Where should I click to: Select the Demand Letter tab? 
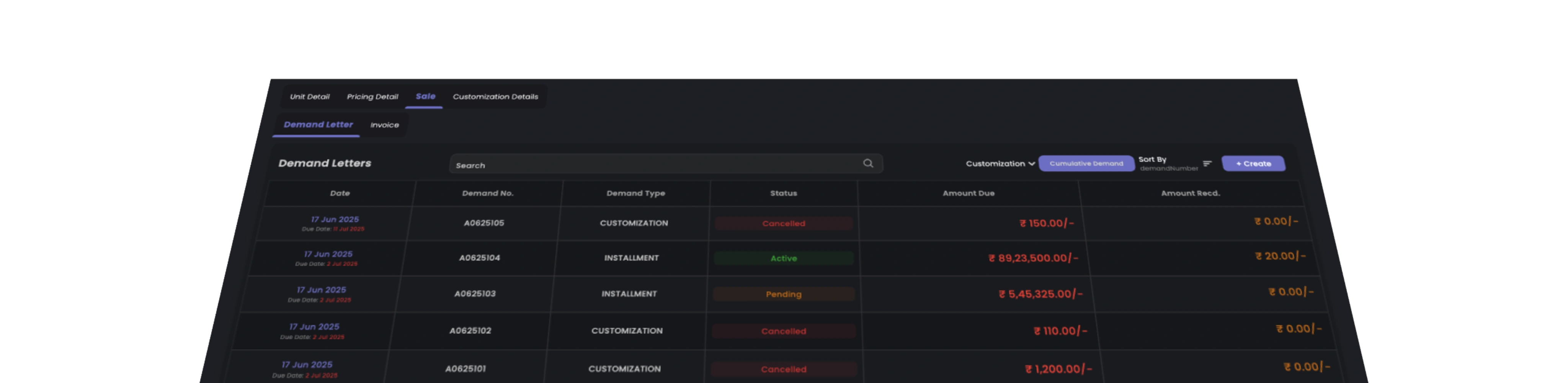[x=318, y=124]
